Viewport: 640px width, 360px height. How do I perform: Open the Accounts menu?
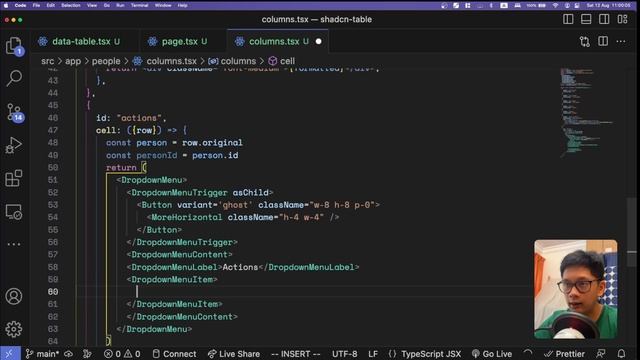(x=14, y=296)
